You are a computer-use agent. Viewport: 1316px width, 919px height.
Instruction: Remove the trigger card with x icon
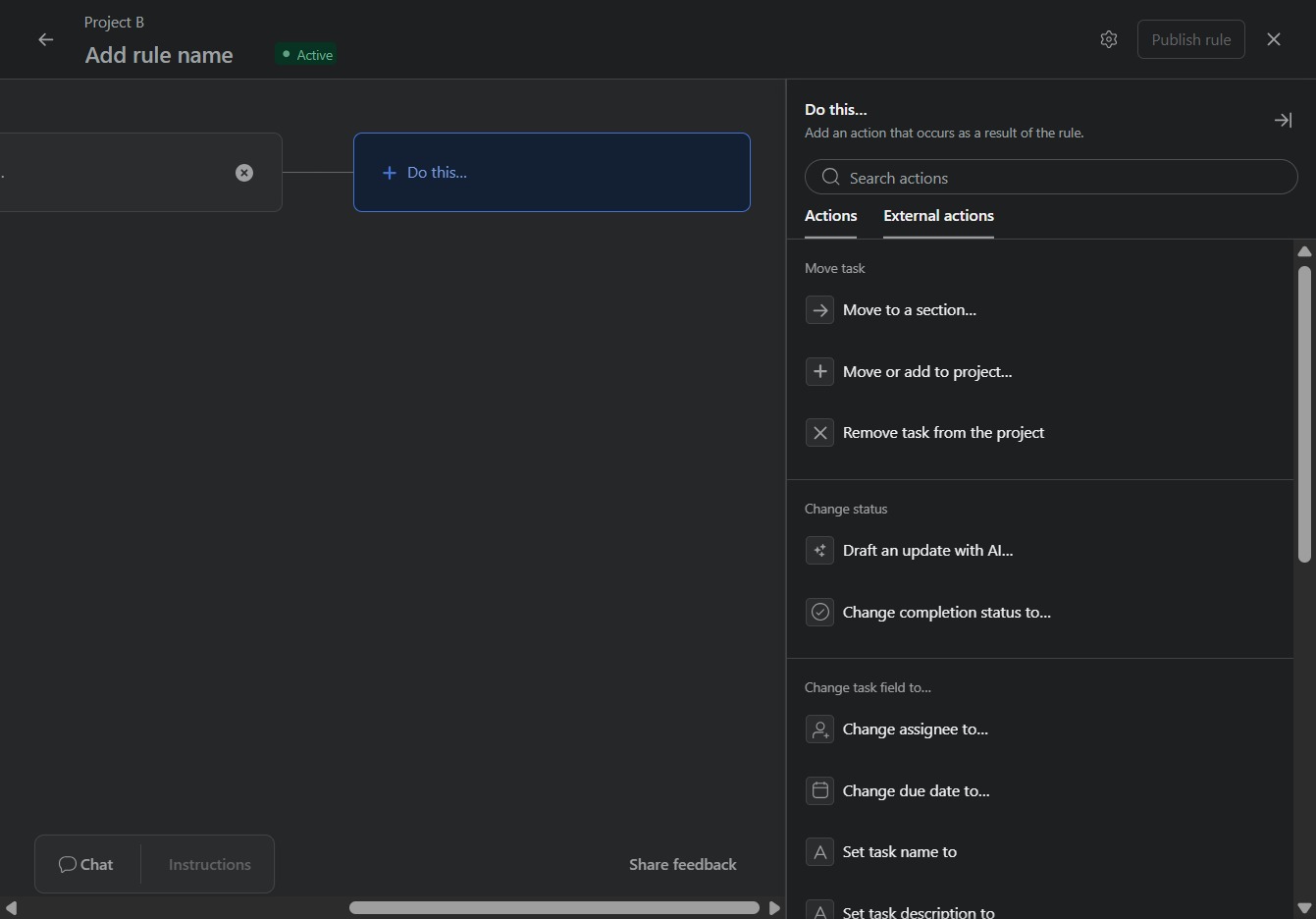[244, 173]
